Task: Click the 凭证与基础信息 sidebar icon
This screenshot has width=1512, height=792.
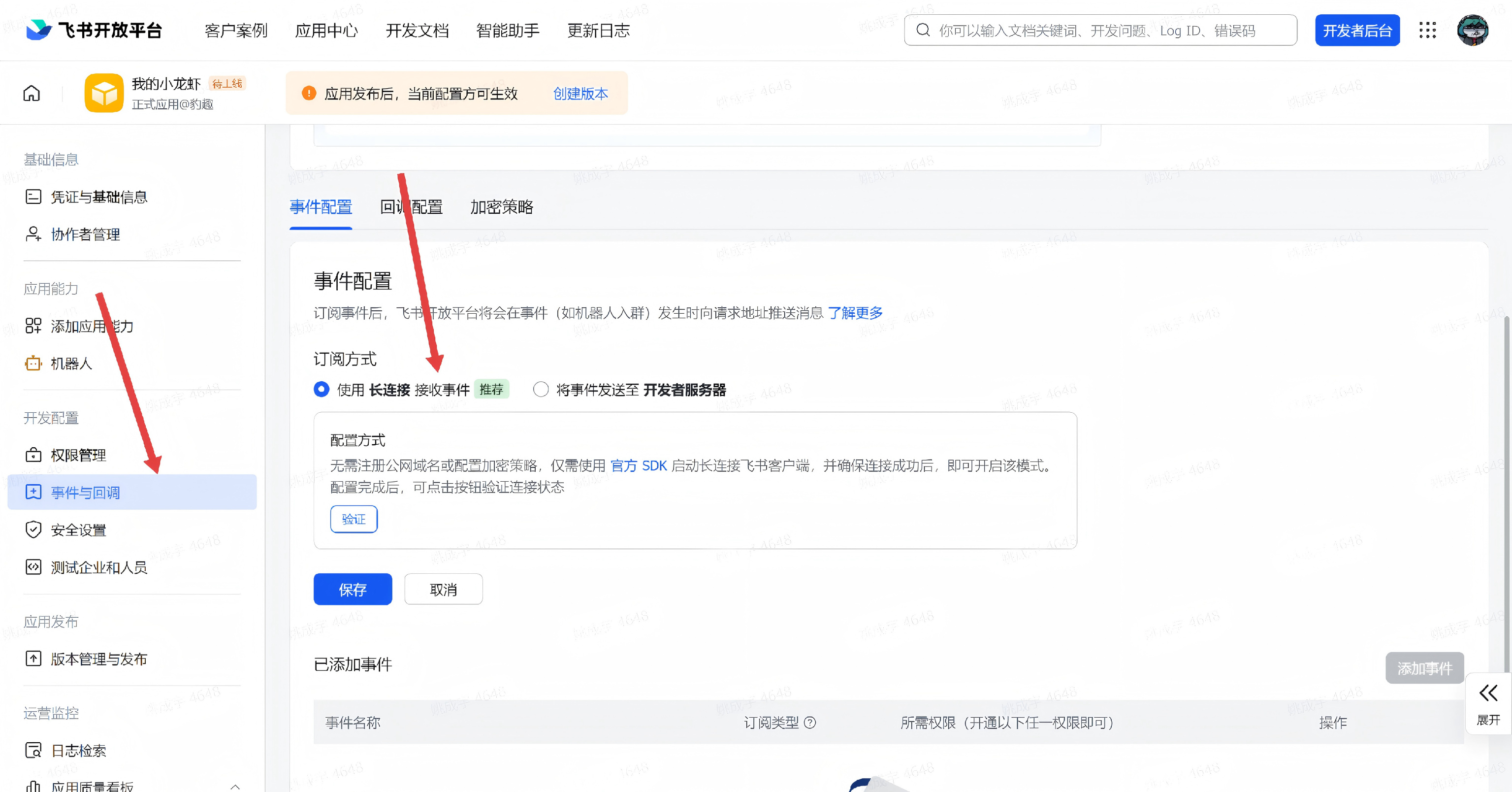Action: click(x=33, y=197)
